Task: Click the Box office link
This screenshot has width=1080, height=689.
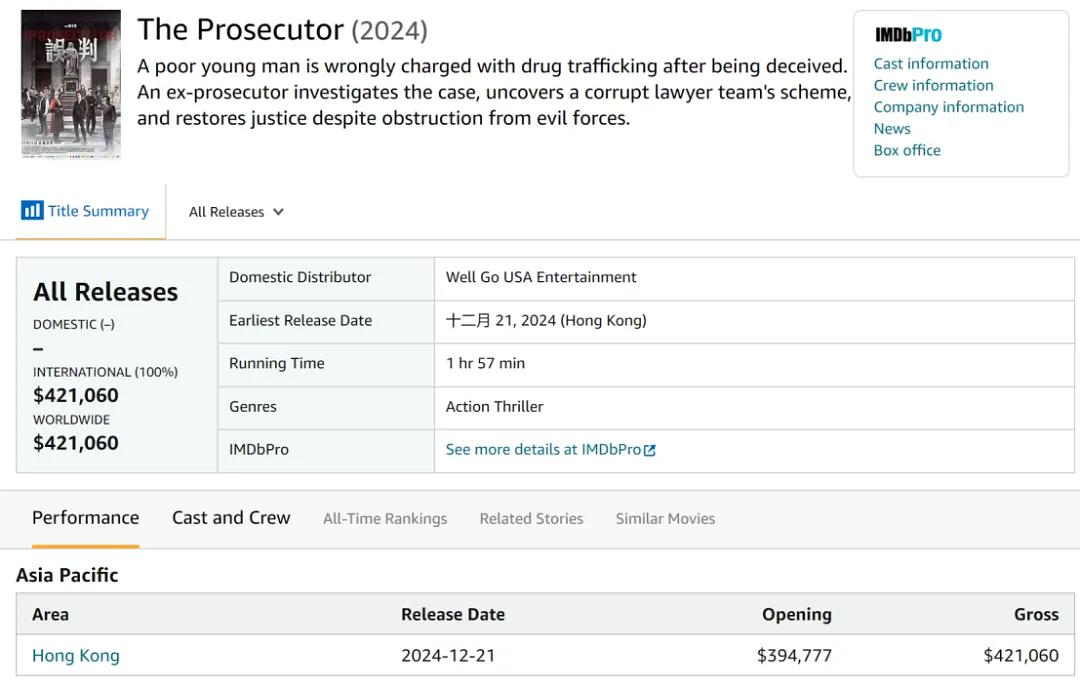Action: click(x=907, y=151)
